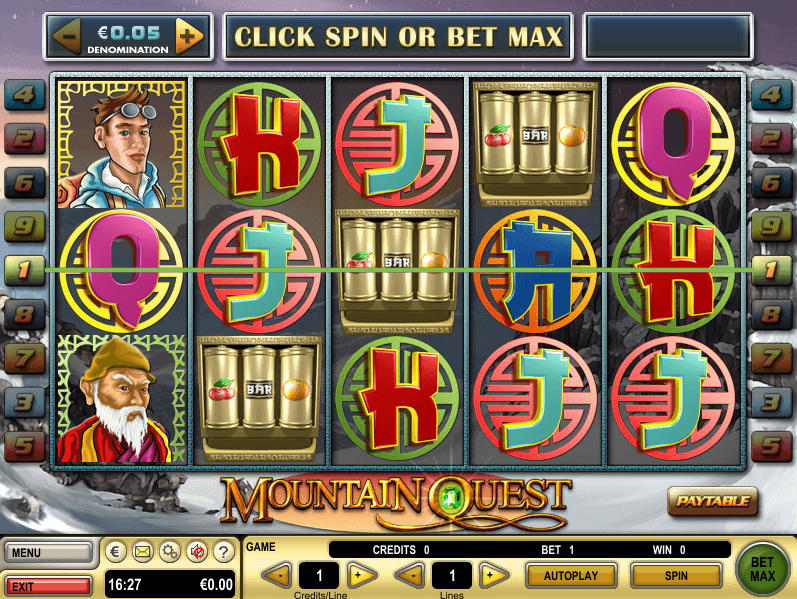This screenshot has height=599, width=797.
Task: Hit the green BET MAX button
Action: coord(762,569)
